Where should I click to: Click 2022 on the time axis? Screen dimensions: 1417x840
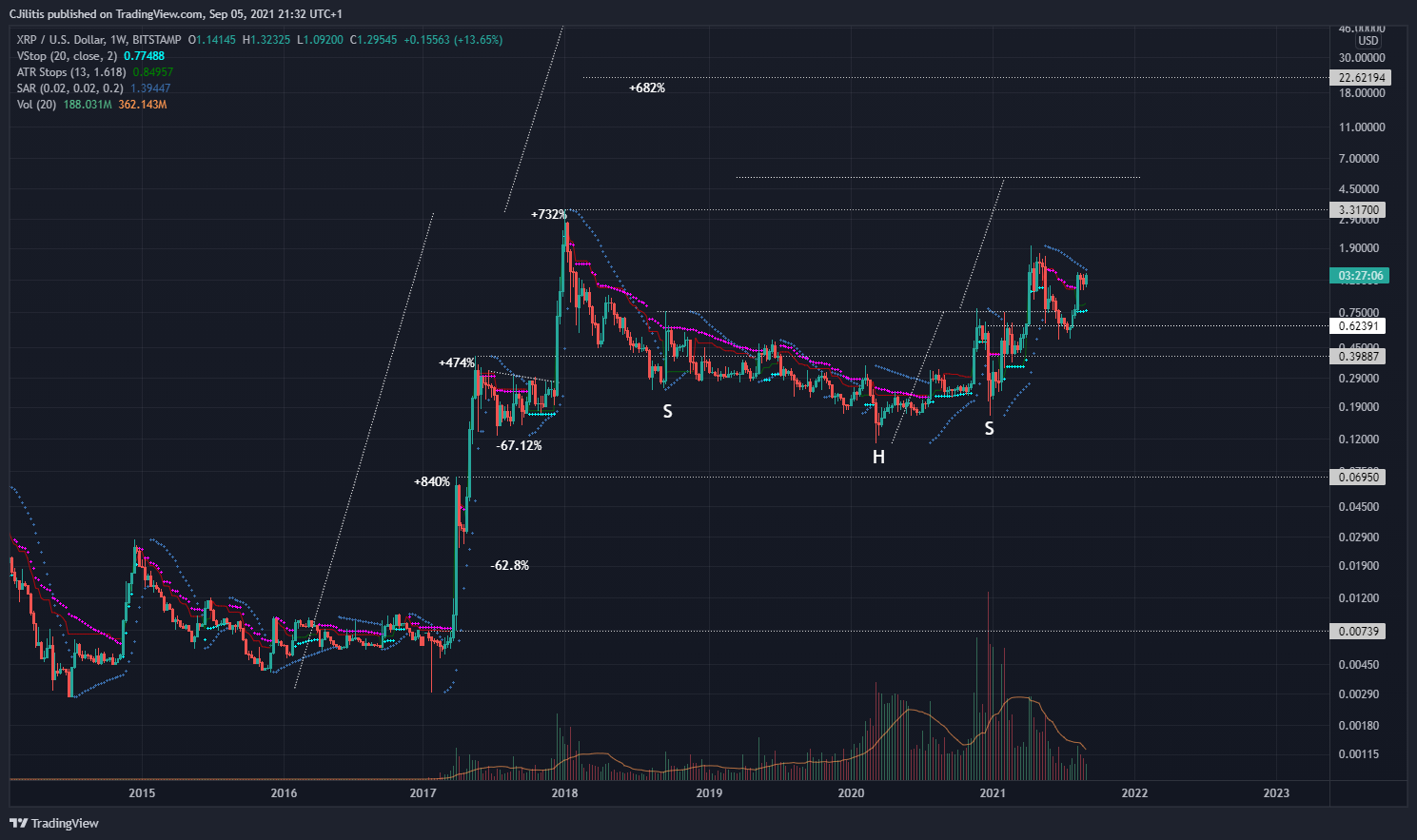[1134, 793]
